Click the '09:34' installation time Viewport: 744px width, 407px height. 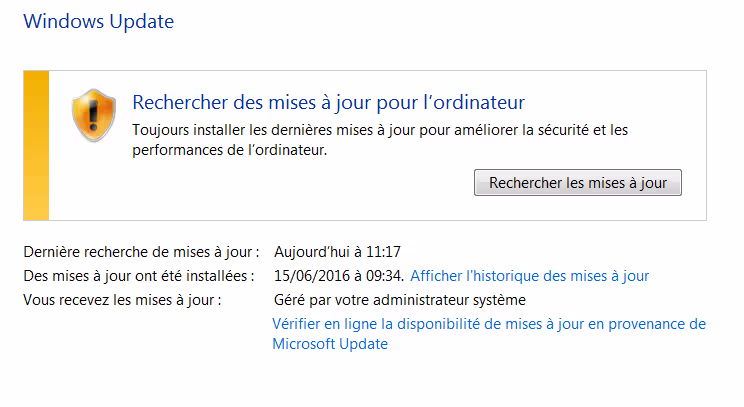383,276
